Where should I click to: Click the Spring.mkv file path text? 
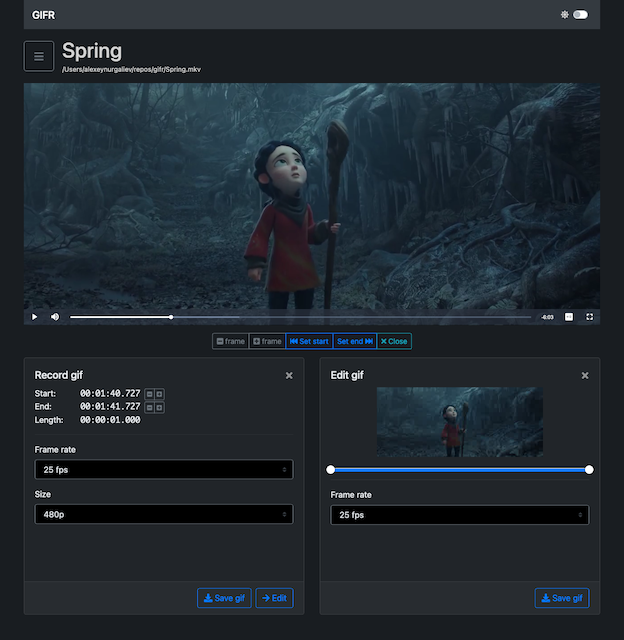131,69
